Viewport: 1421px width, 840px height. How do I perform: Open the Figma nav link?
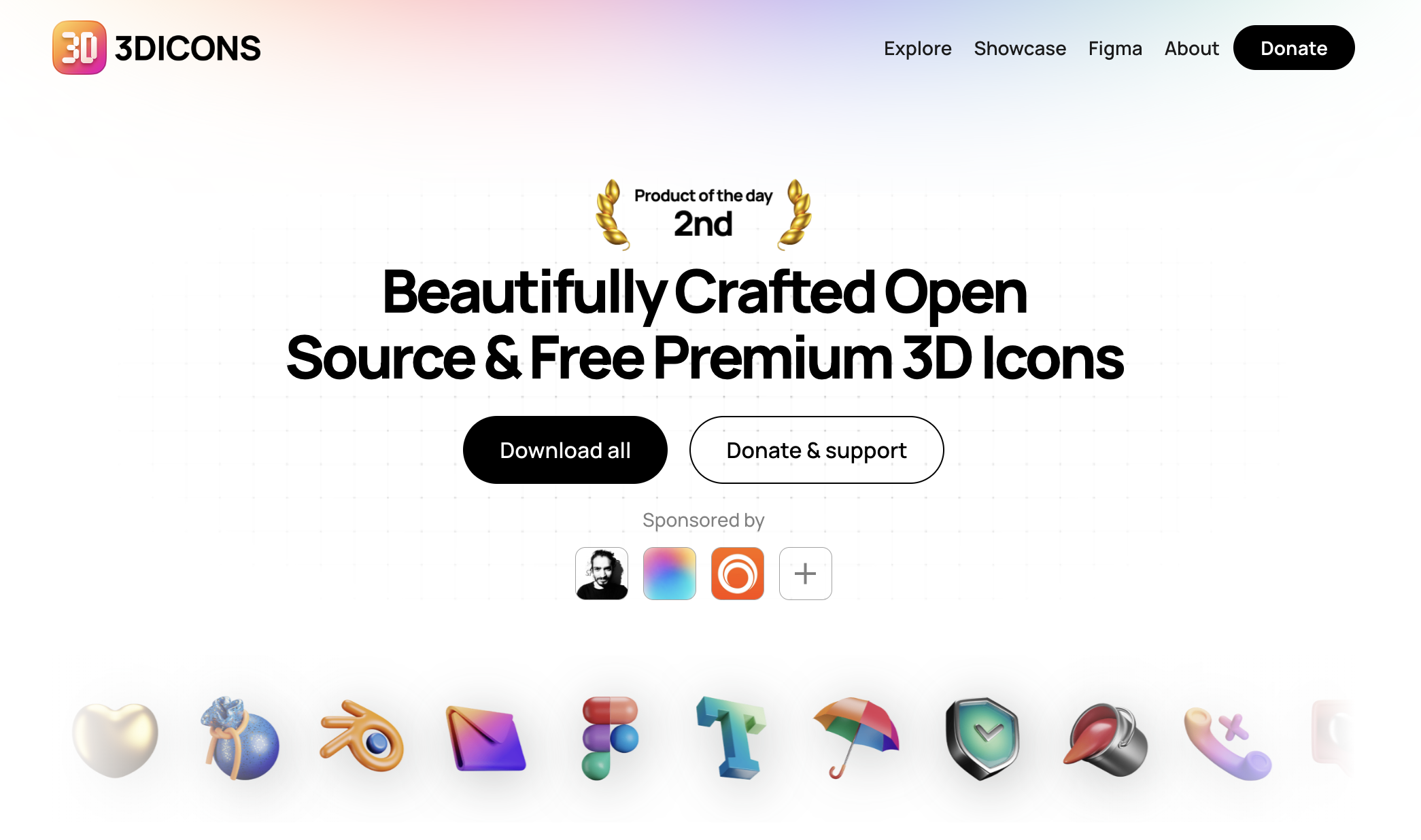point(1115,48)
